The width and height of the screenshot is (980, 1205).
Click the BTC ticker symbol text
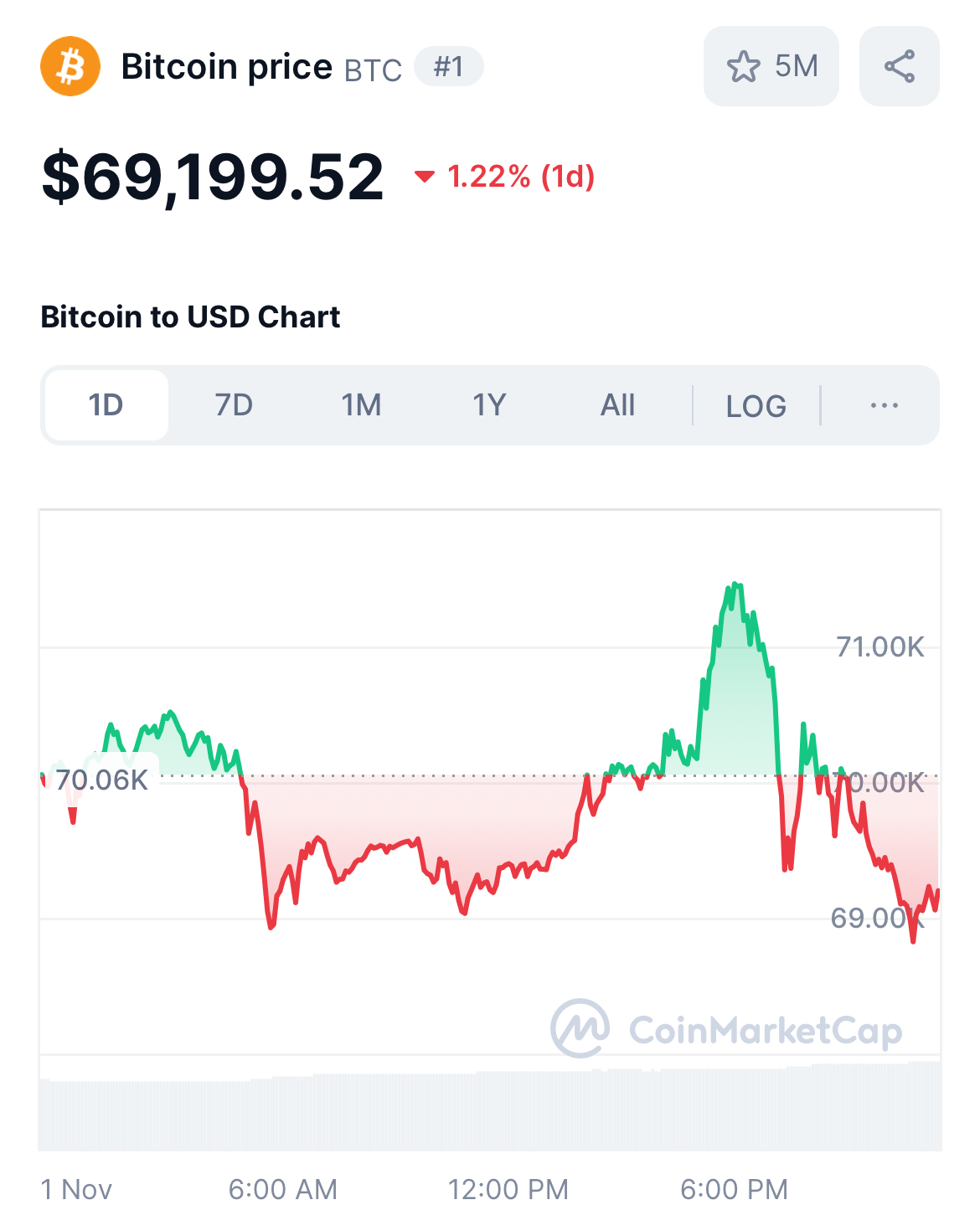(x=373, y=70)
